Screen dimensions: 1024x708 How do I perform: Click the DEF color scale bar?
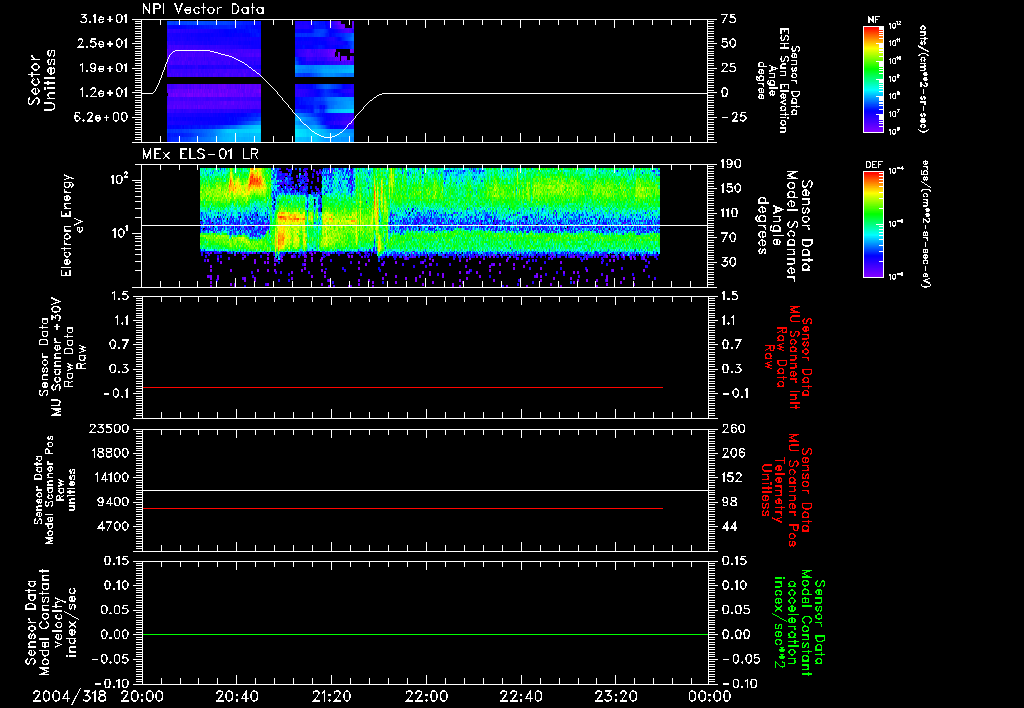873,223
